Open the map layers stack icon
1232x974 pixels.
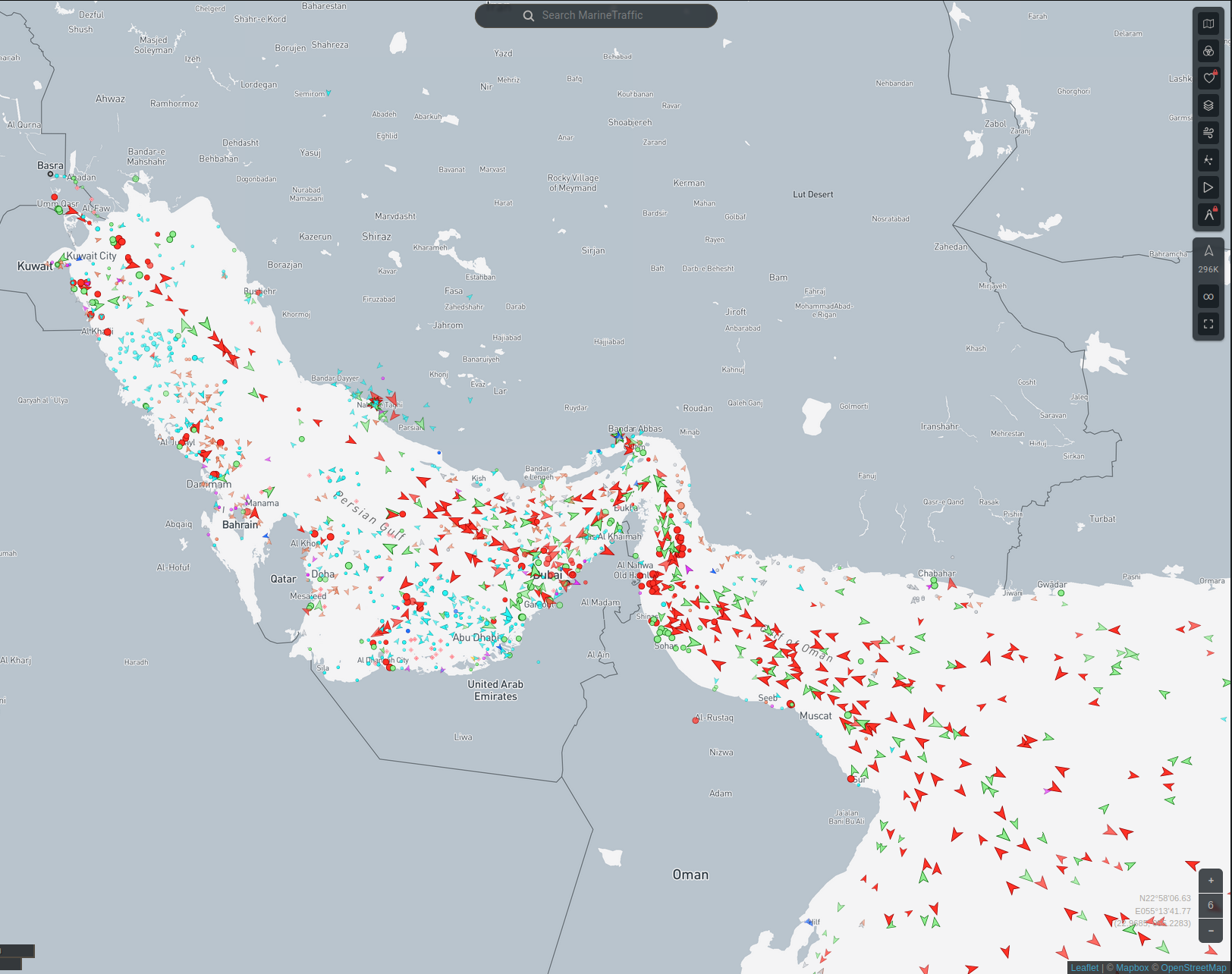coord(1208,105)
